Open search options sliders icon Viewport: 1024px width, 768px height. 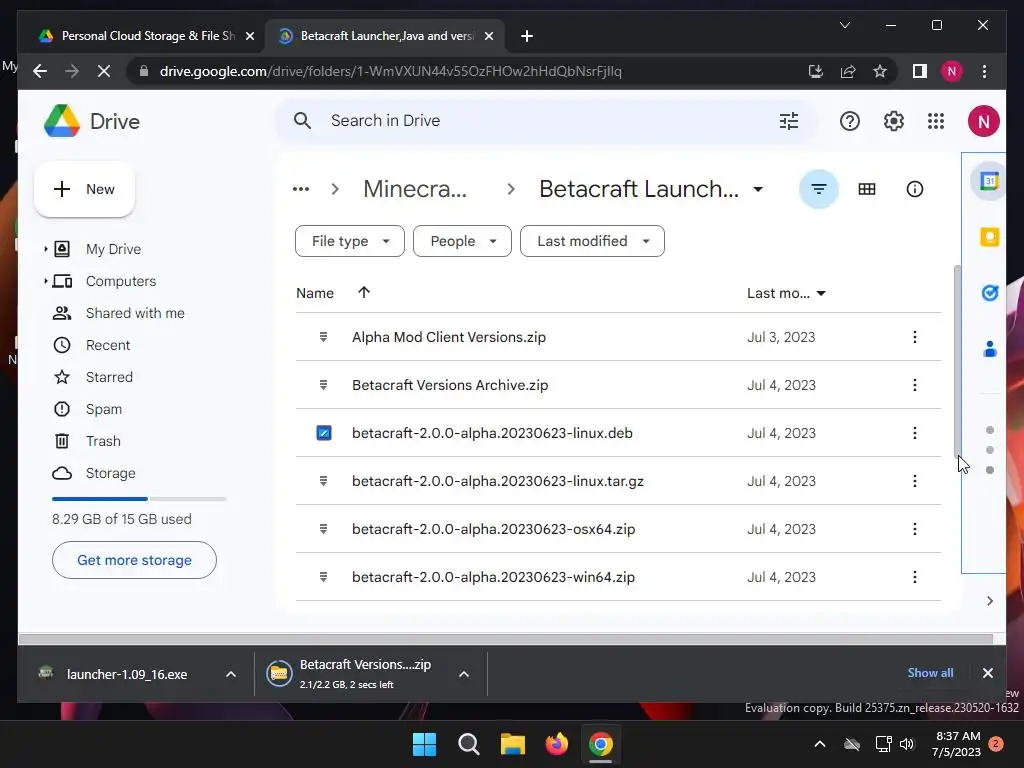point(789,121)
